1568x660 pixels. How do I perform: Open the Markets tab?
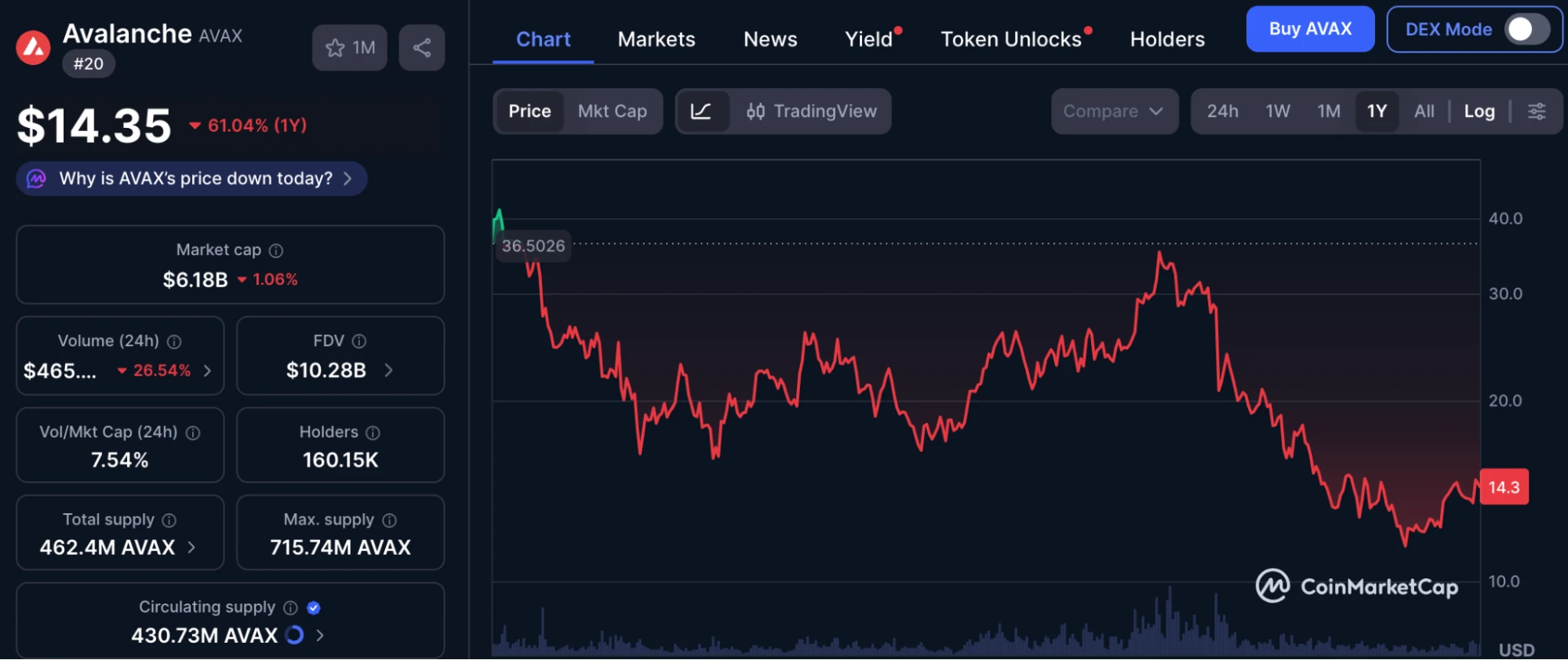coord(656,39)
